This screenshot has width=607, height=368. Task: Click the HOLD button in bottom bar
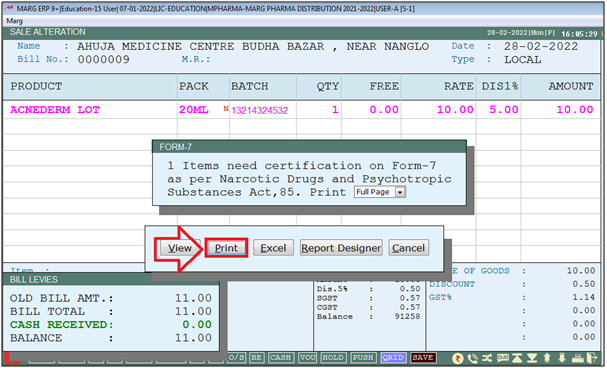coord(333,358)
